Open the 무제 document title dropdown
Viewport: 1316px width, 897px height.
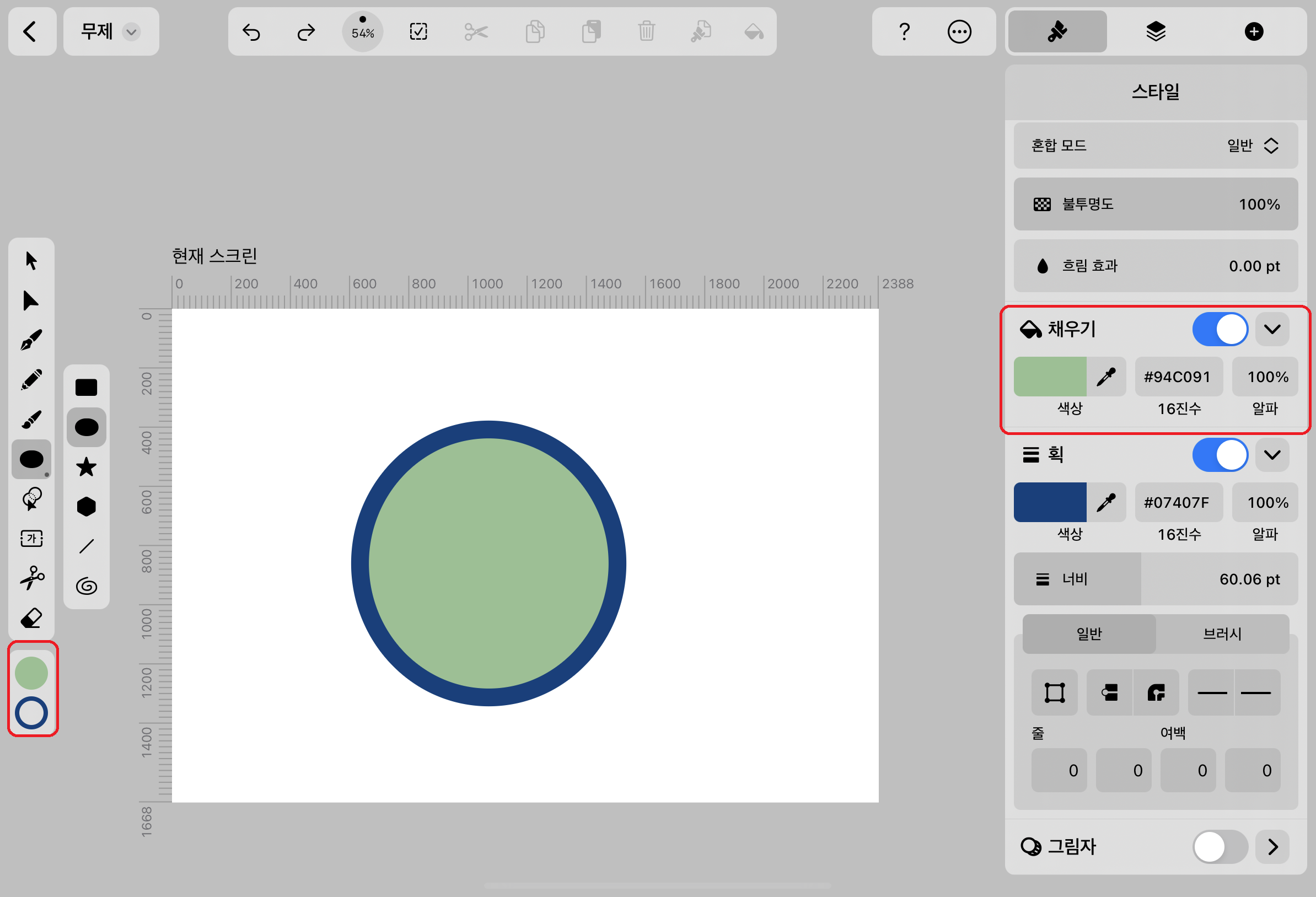click(110, 32)
